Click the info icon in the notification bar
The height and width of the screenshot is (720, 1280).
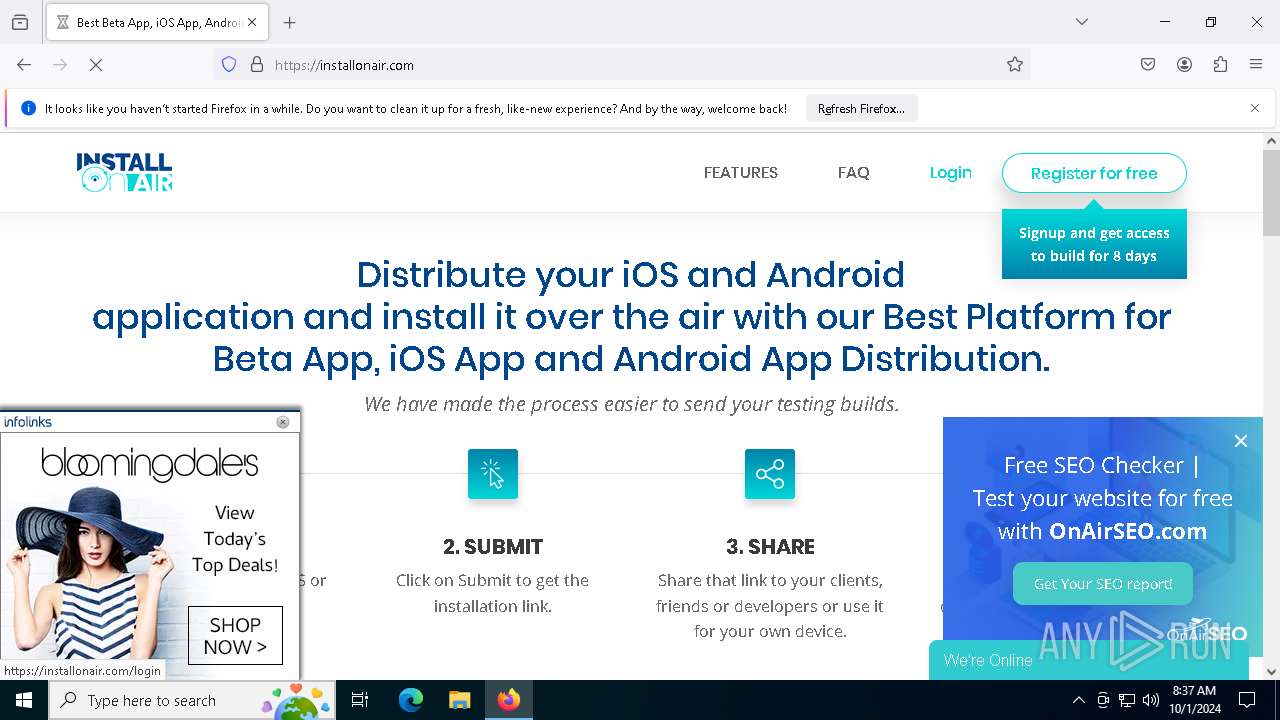28,109
